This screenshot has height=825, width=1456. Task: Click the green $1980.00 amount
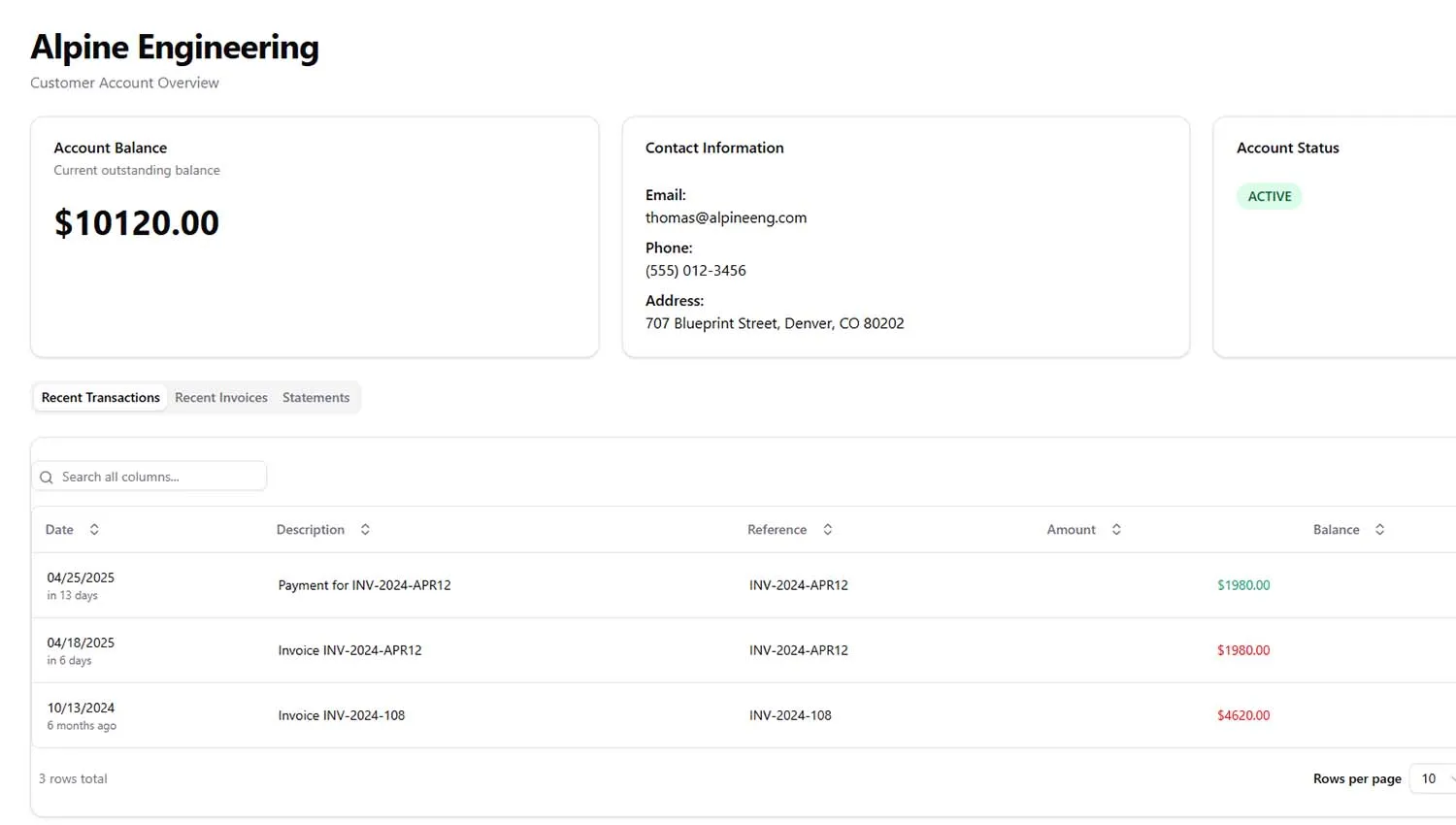1243,585
